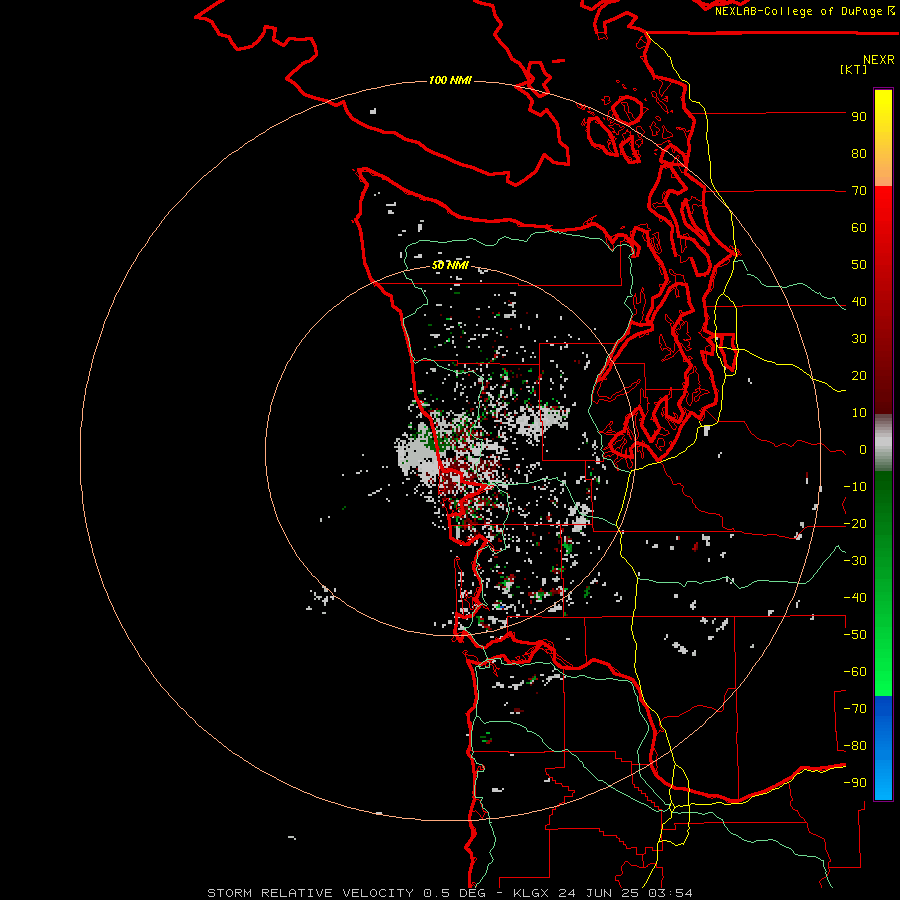Click the positive 60 value on the velocity scale
This screenshot has height=900, width=900.
[x=859, y=227]
